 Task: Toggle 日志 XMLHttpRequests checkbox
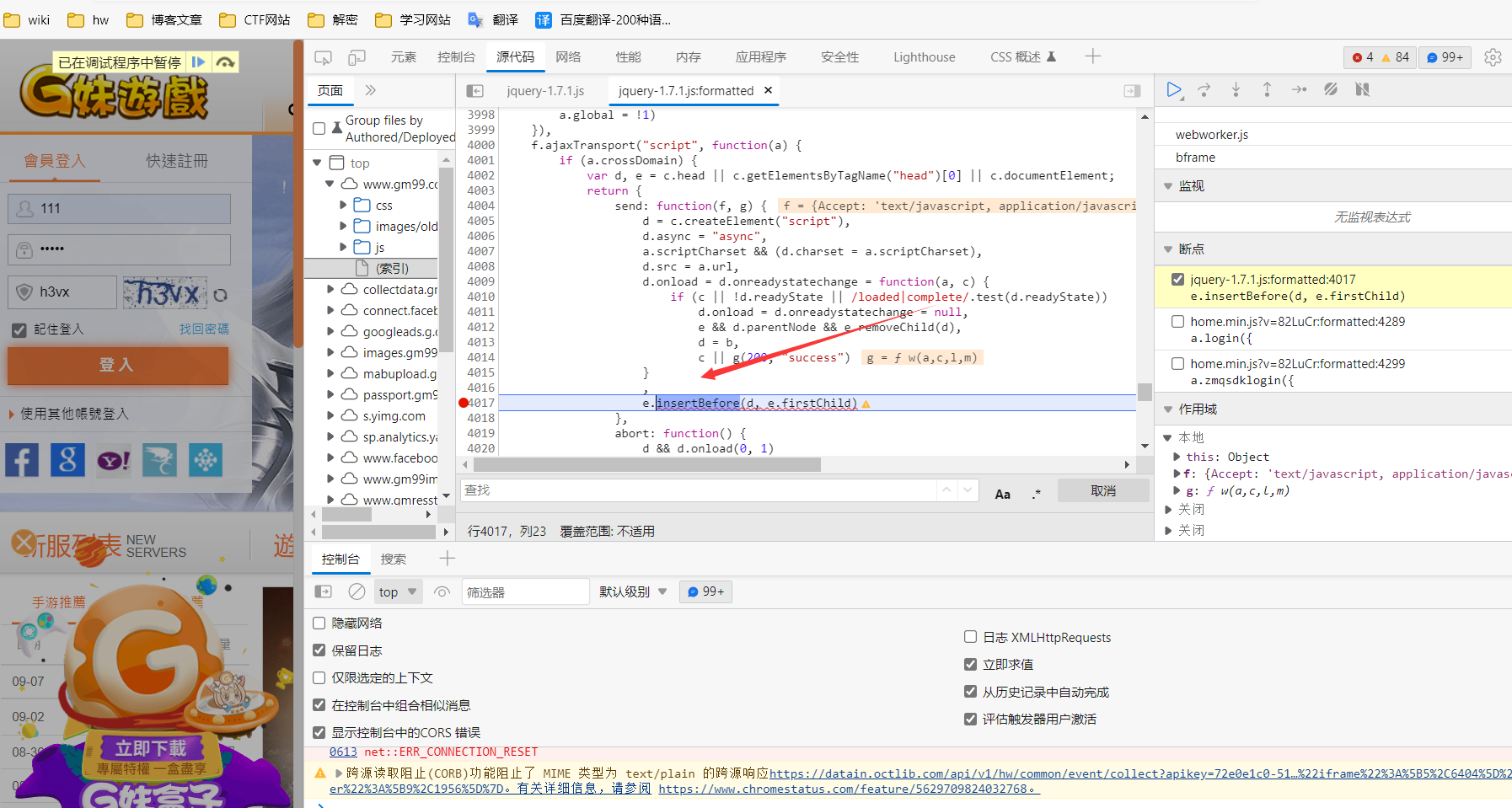(x=970, y=637)
